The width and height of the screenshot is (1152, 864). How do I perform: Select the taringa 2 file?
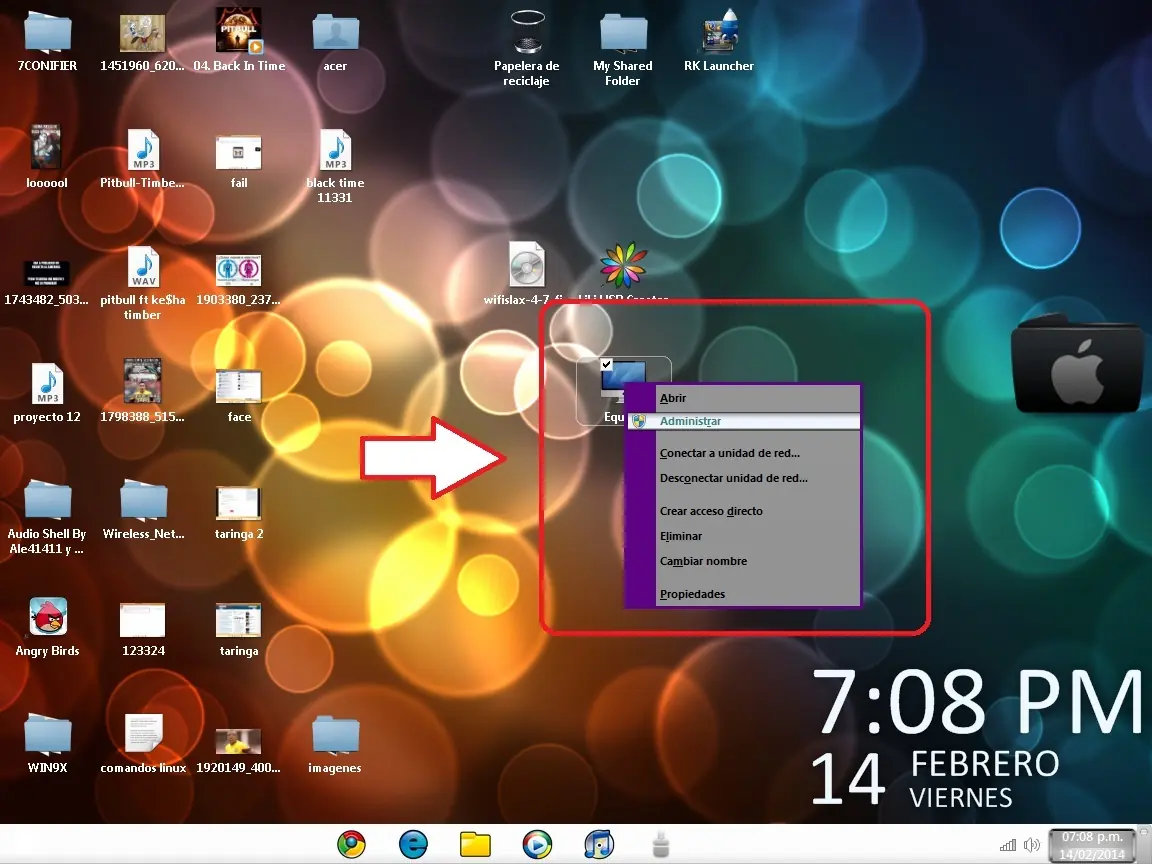point(238,503)
